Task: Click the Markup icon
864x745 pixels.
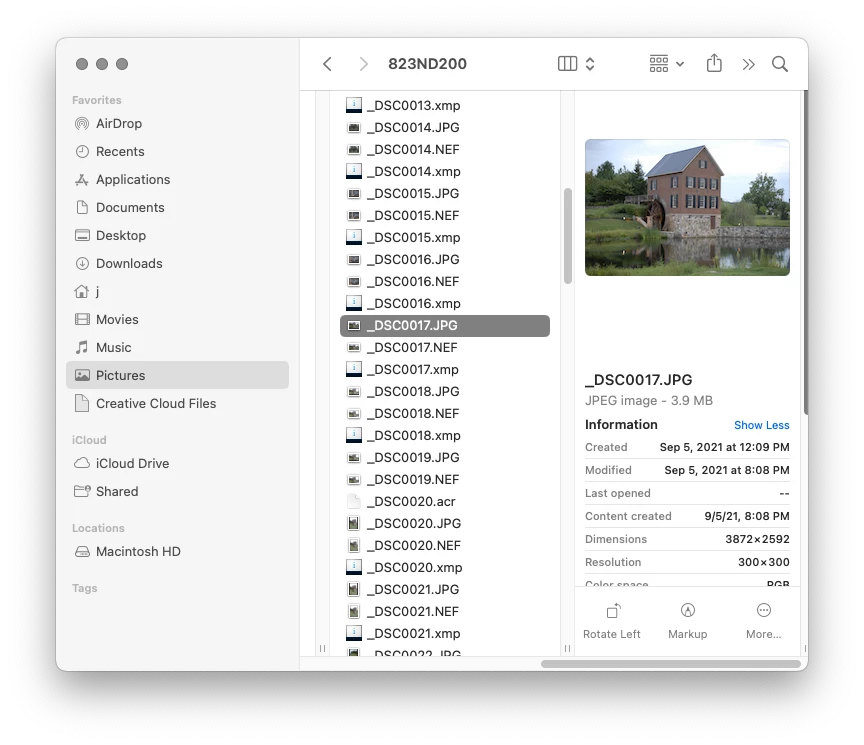Action: pyautogui.click(x=688, y=611)
